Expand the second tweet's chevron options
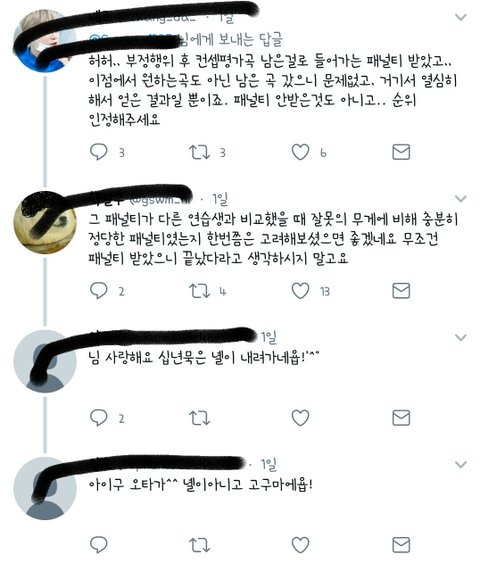The image size is (480, 563). point(461,199)
